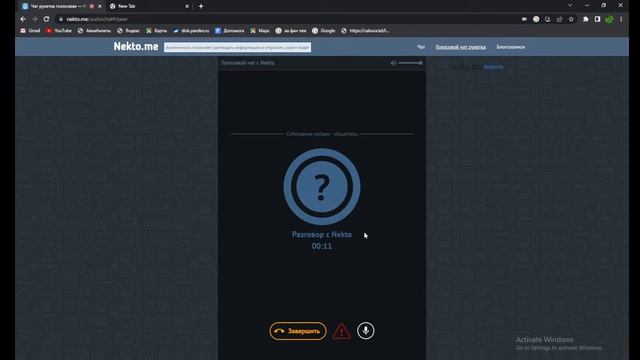The width and height of the screenshot is (640, 360).
Task: Open the Голосовой чат рулетка link
Action: [460, 47]
